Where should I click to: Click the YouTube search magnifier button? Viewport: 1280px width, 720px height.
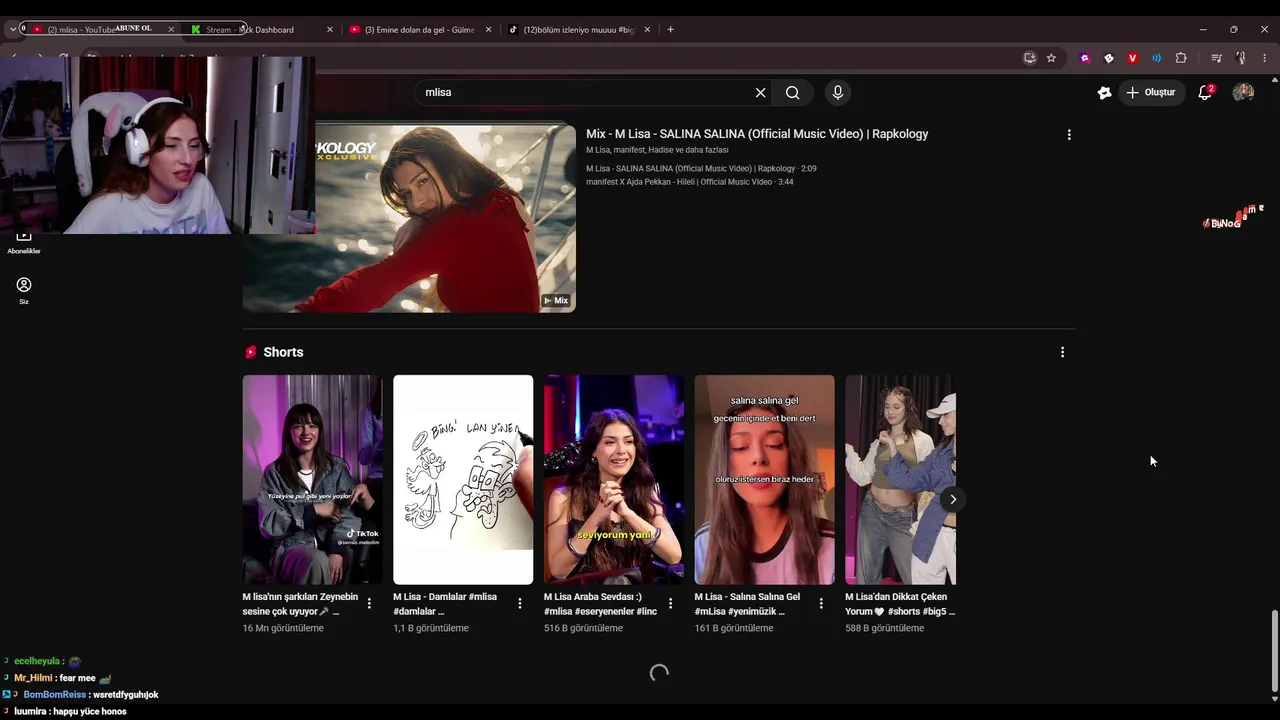793,93
